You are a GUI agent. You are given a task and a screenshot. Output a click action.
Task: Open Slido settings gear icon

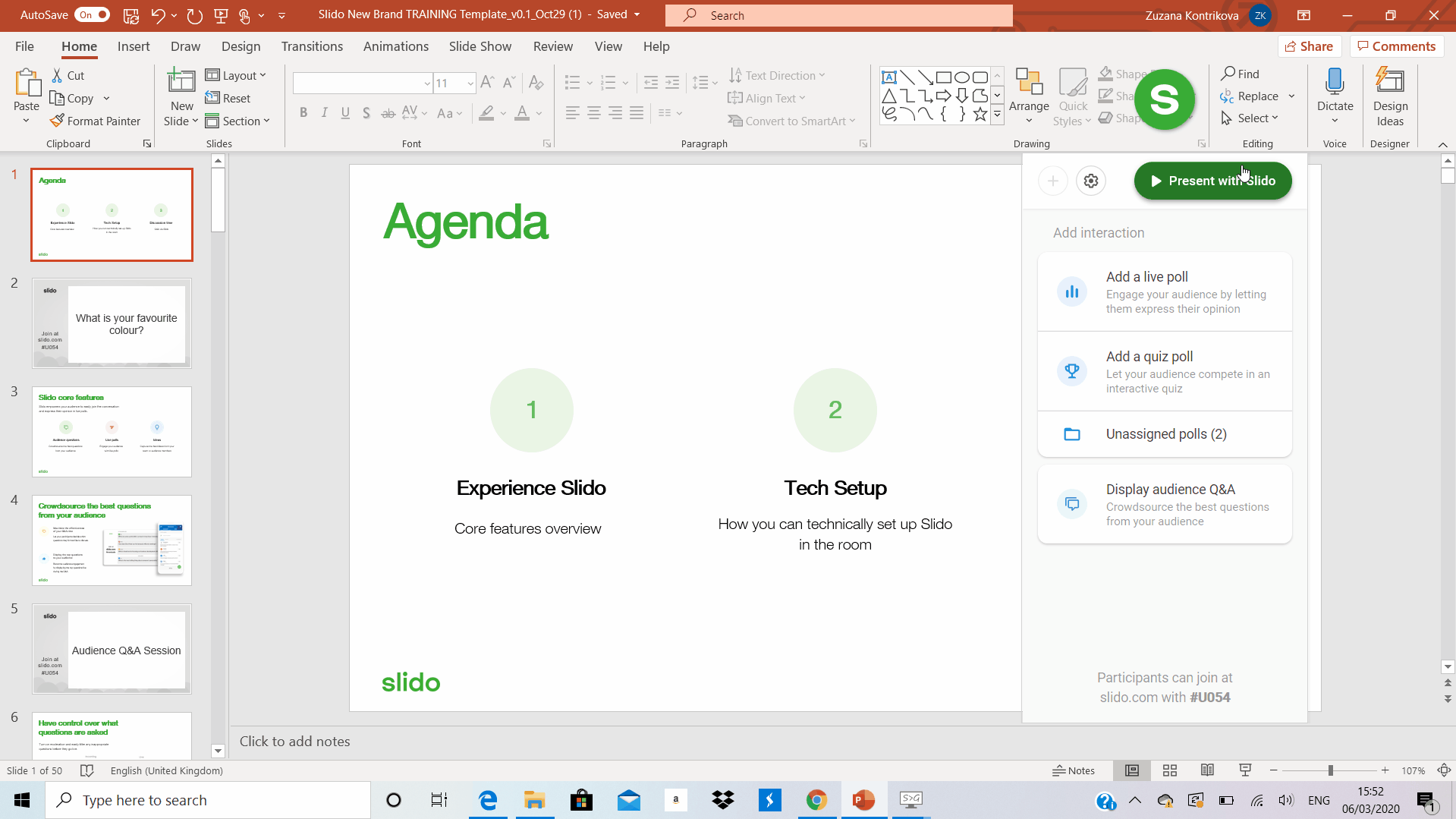(x=1091, y=181)
